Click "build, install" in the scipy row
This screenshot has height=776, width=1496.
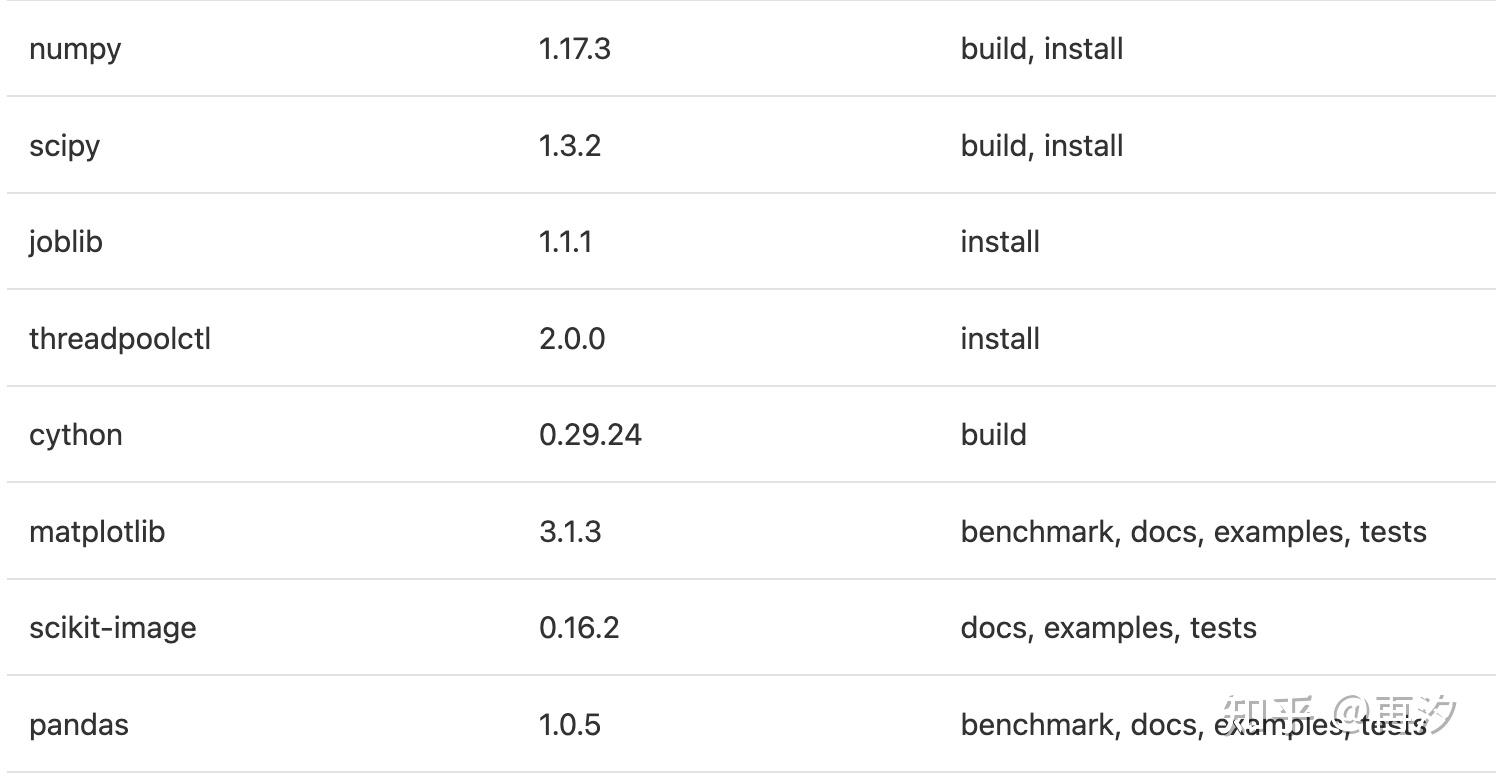tap(1041, 146)
